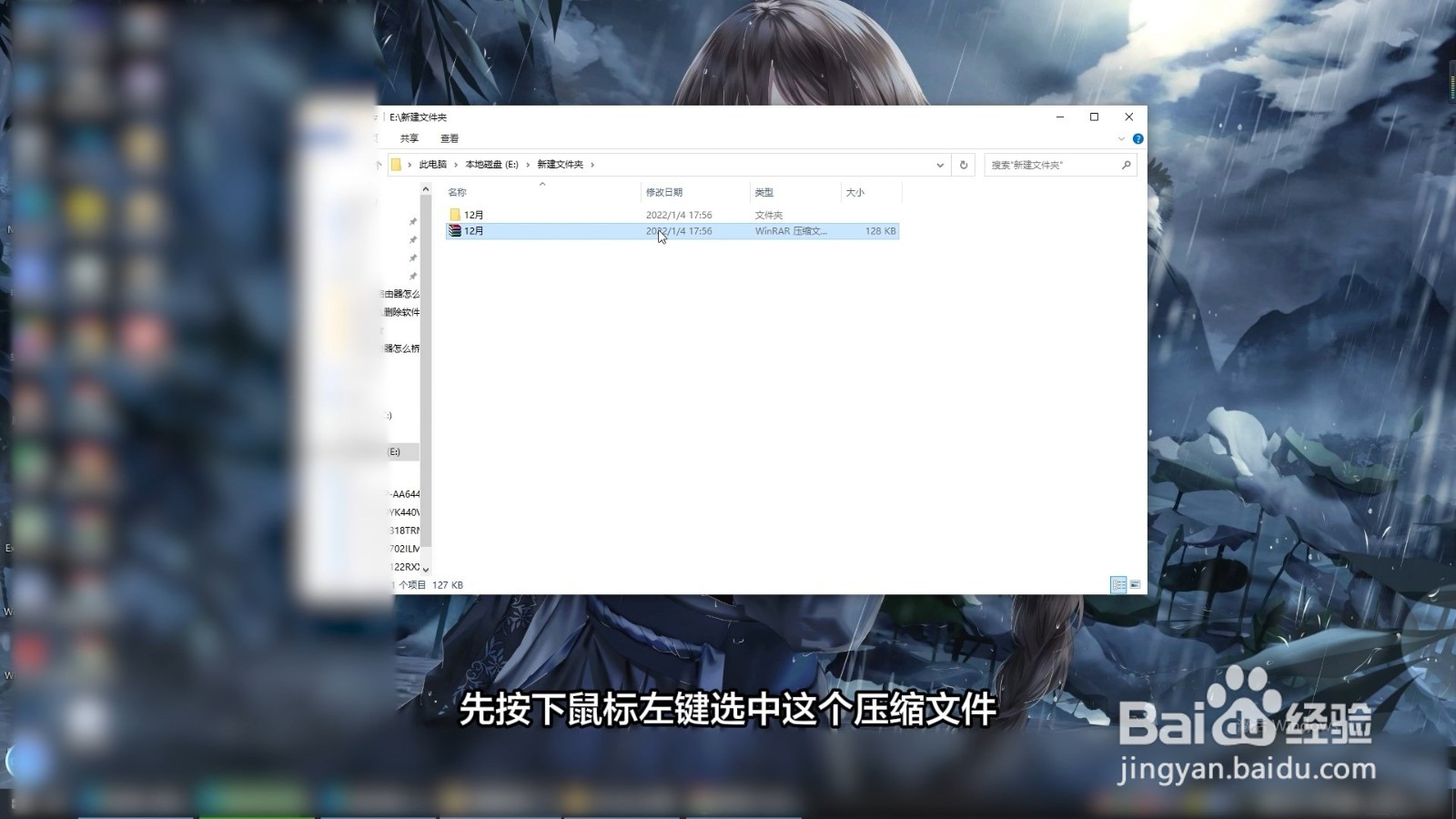Expand the ribbon with the chevron

point(1121,139)
